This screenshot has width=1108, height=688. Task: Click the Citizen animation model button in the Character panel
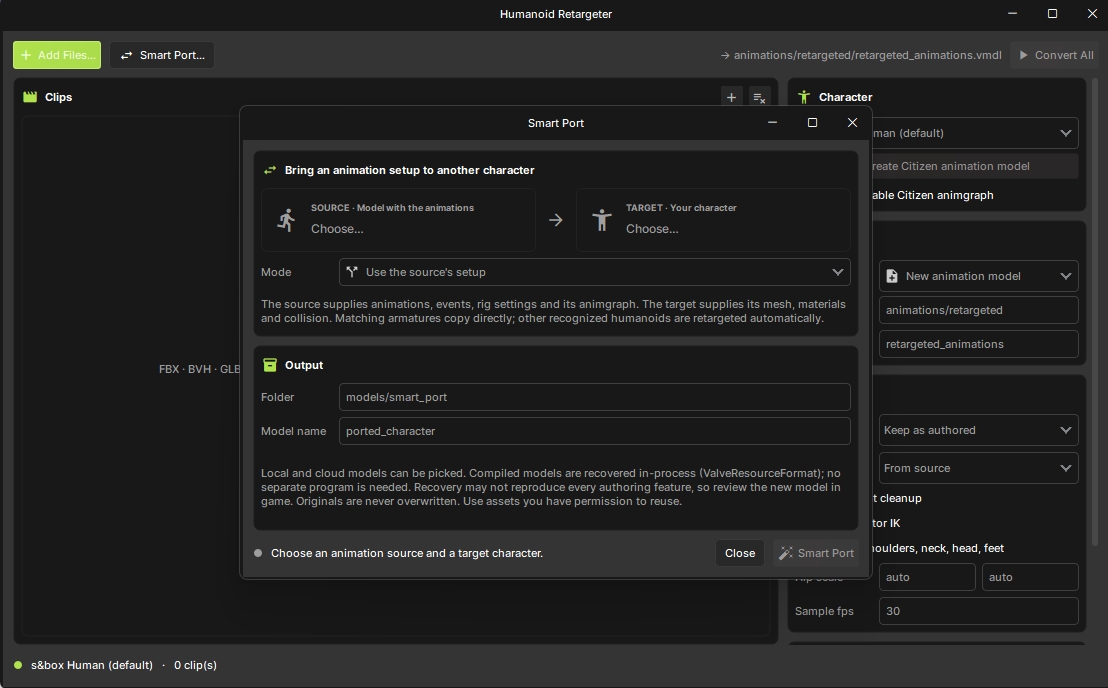coord(976,166)
